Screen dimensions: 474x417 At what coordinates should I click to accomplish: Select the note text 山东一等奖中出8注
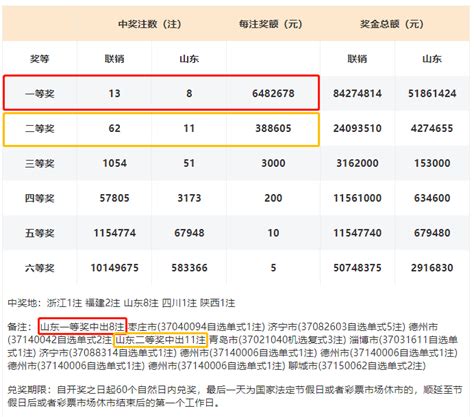82,327
